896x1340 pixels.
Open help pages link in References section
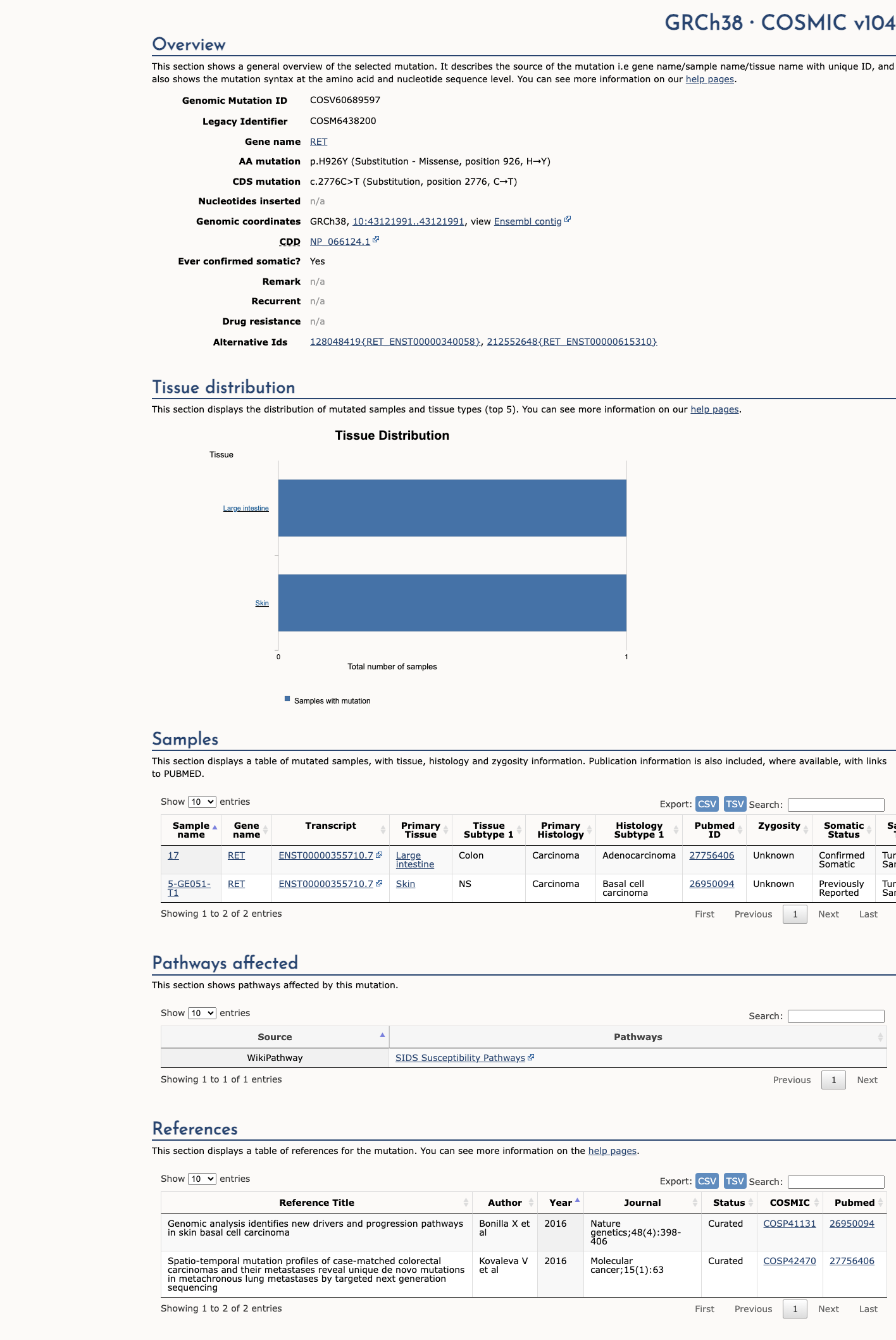coord(613,1151)
